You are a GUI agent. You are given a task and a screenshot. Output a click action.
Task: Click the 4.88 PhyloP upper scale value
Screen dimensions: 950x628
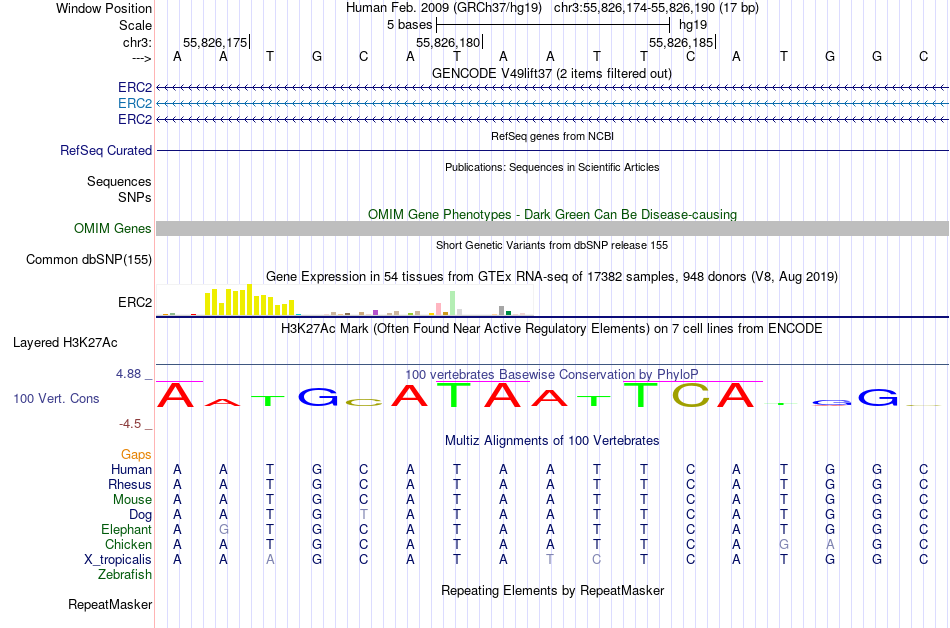click(128, 374)
